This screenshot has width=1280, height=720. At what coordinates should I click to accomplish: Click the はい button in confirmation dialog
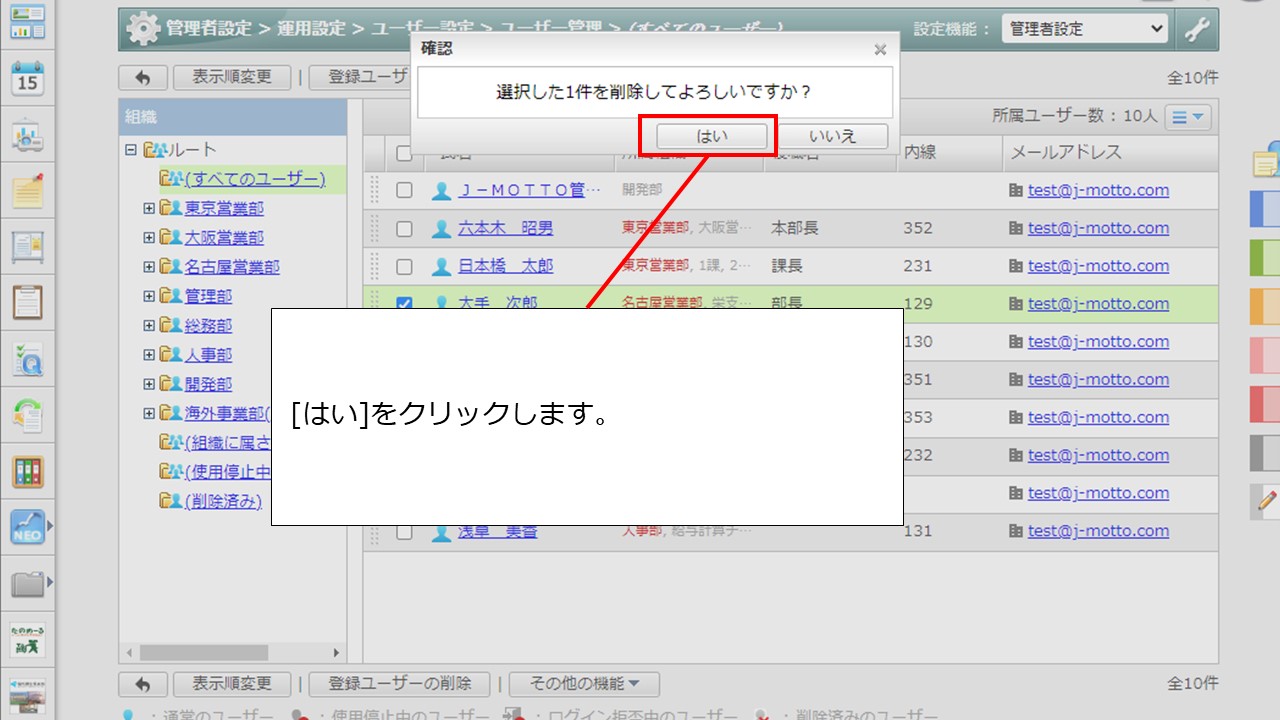[x=712, y=136]
